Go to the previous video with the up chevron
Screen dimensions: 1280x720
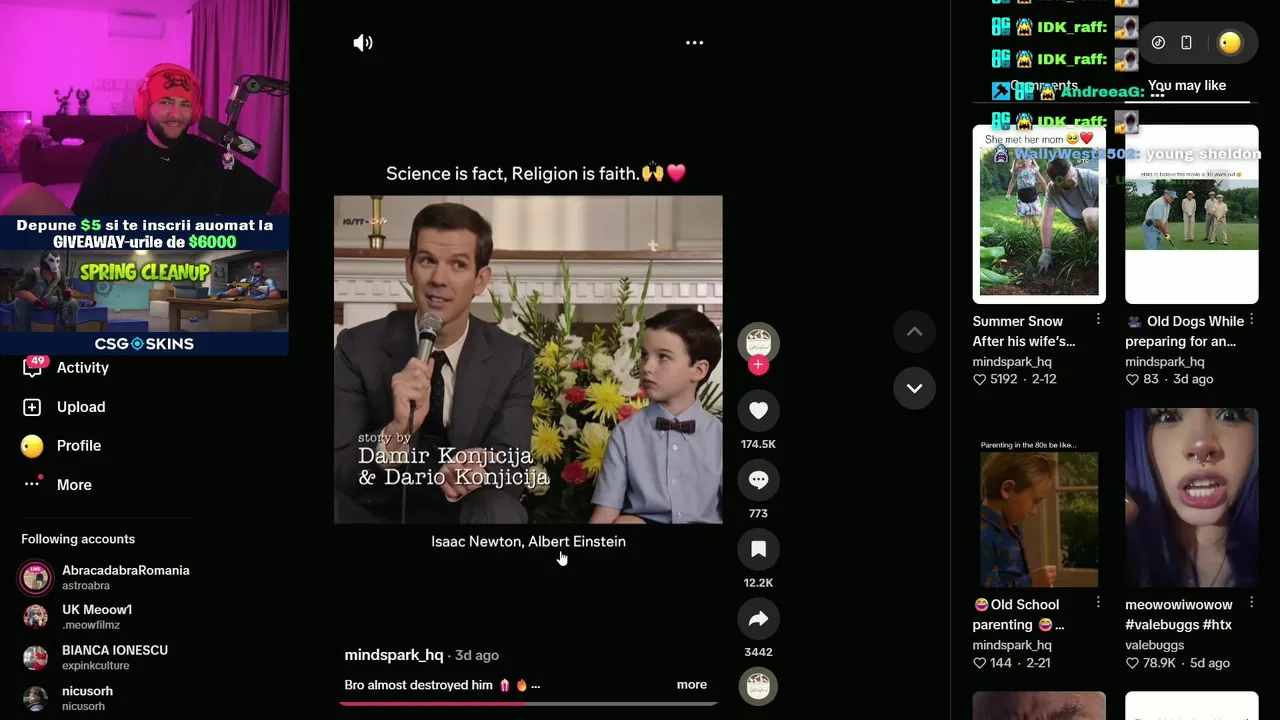point(914,332)
